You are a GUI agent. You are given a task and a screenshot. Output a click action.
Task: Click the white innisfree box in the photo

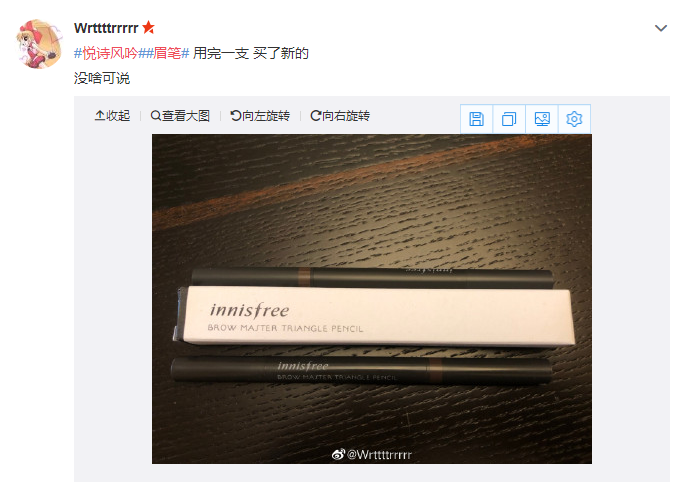click(x=376, y=316)
